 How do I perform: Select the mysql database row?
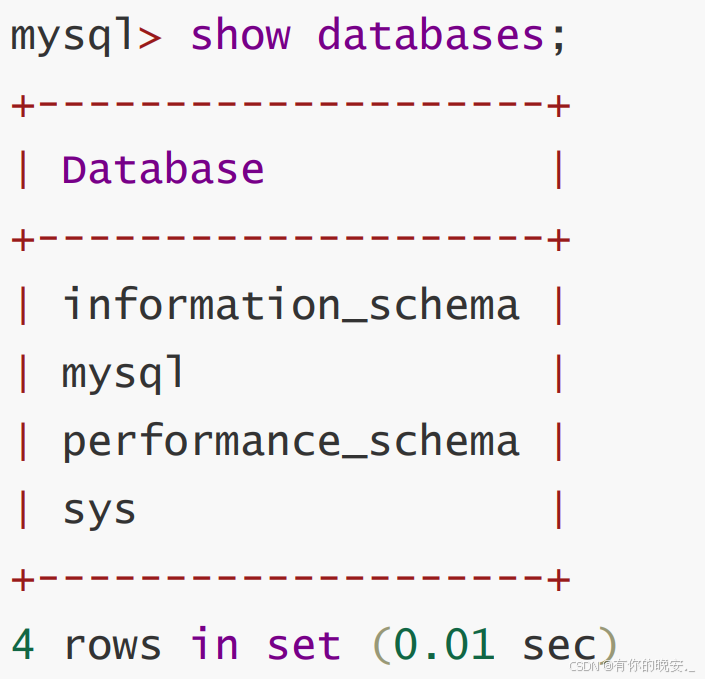(x=124, y=374)
